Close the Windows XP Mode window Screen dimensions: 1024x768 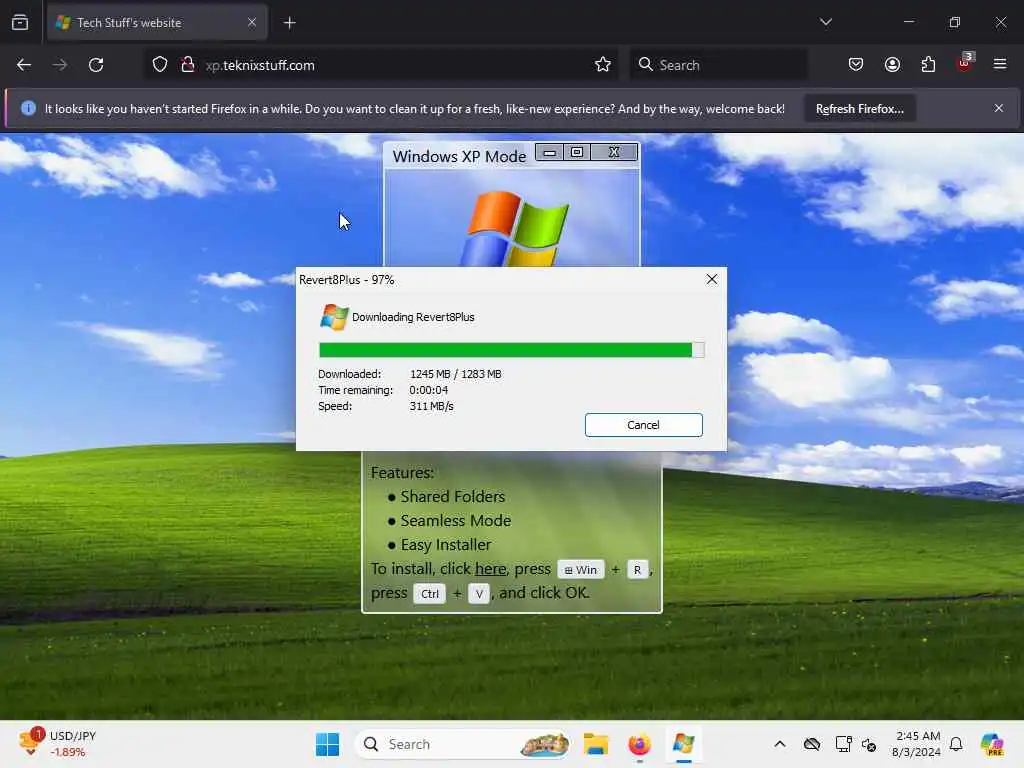click(614, 153)
